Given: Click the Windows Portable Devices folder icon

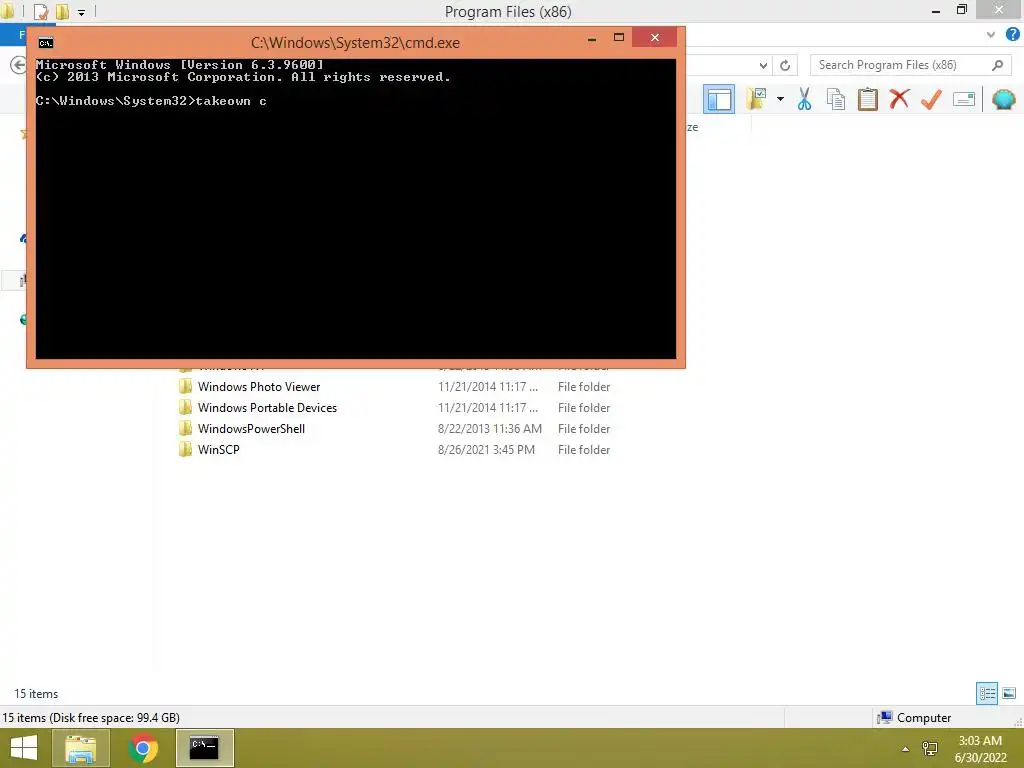Looking at the screenshot, I should pos(185,408).
